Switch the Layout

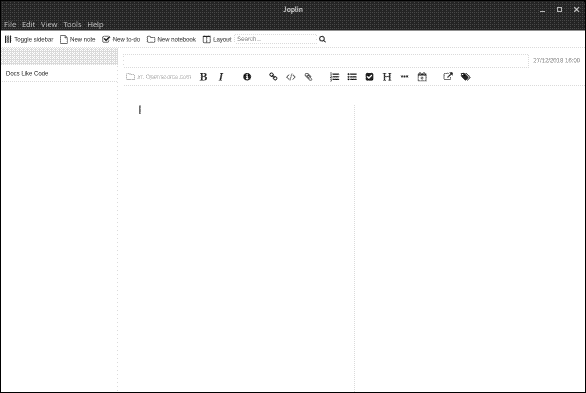click(217, 39)
